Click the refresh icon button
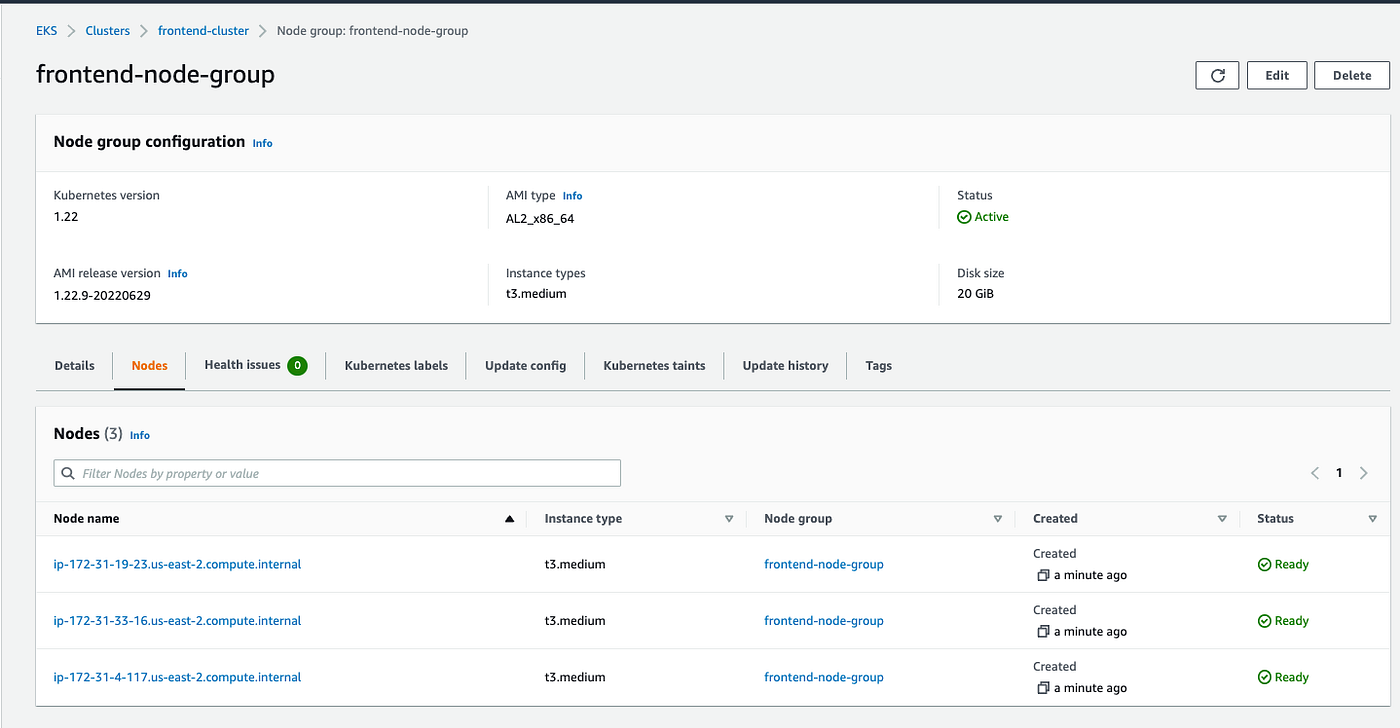1400x728 pixels. [1217, 75]
